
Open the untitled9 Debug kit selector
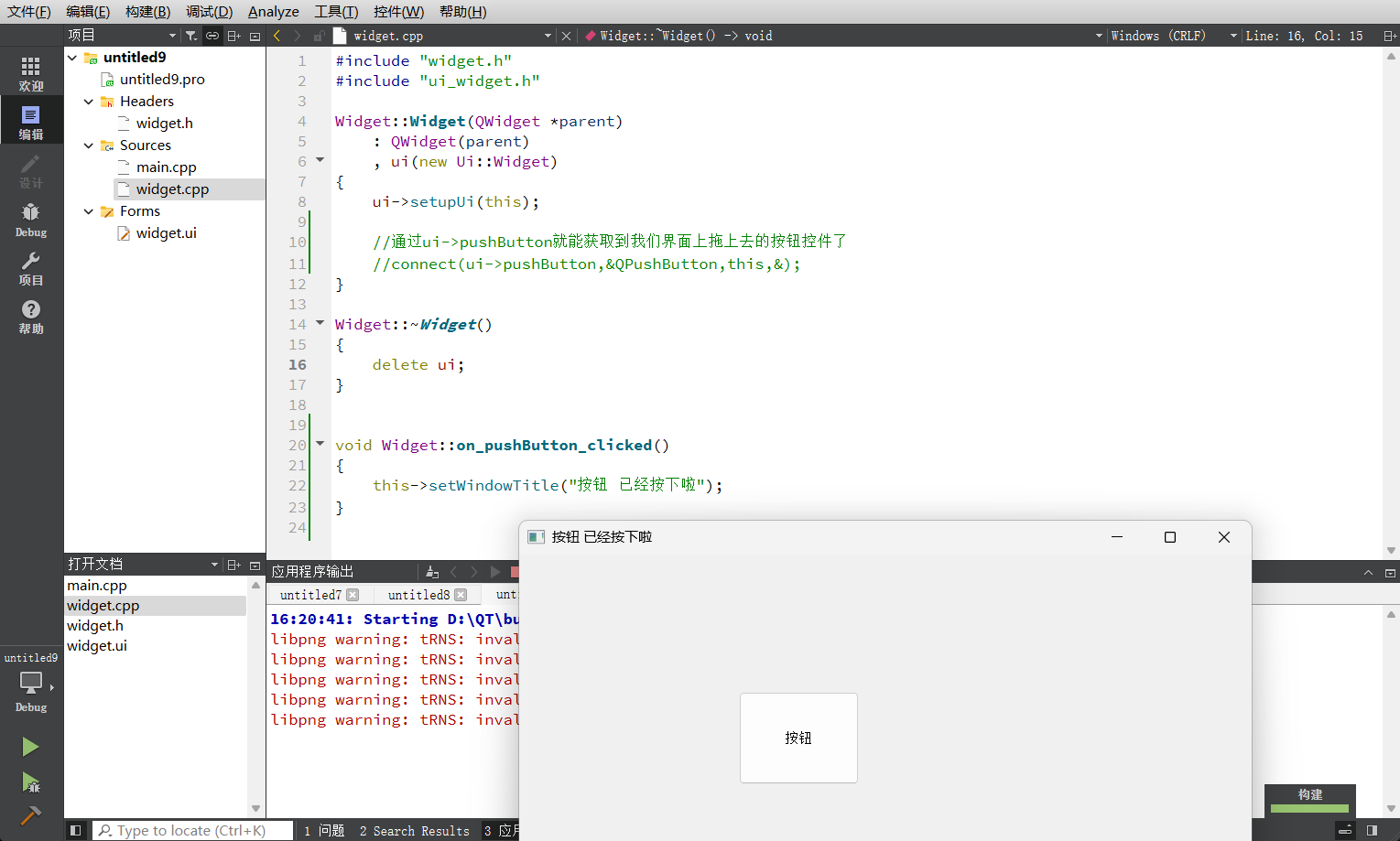click(x=31, y=683)
